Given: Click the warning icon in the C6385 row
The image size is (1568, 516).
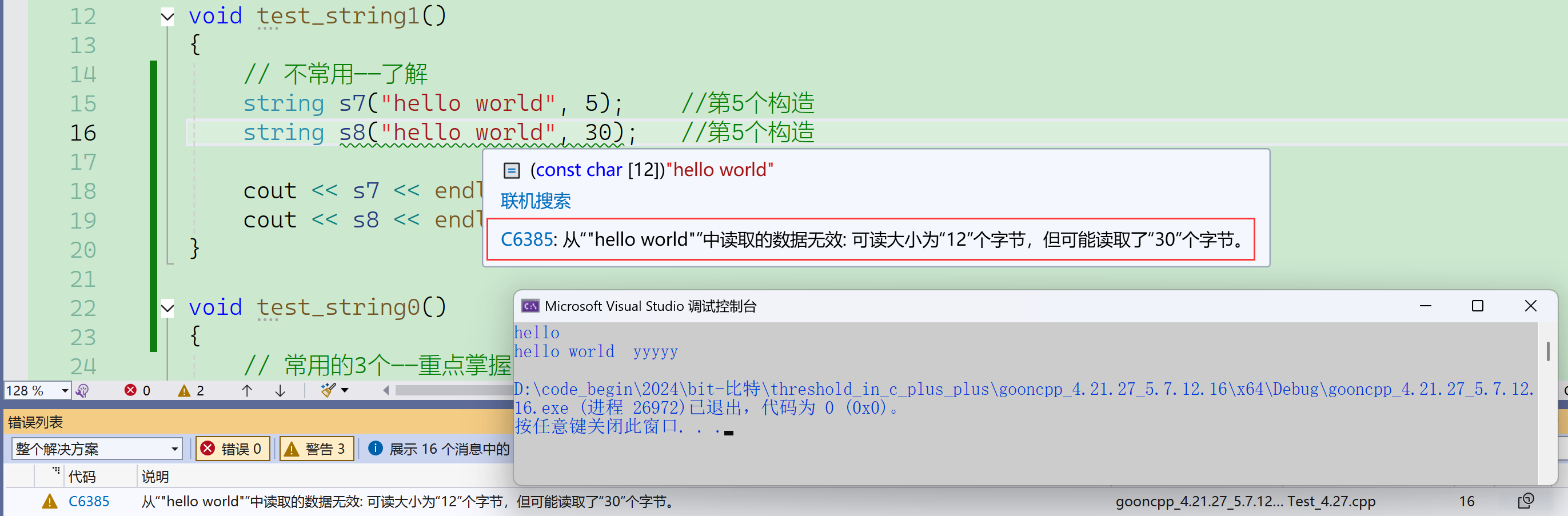Looking at the screenshot, I should (49, 501).
